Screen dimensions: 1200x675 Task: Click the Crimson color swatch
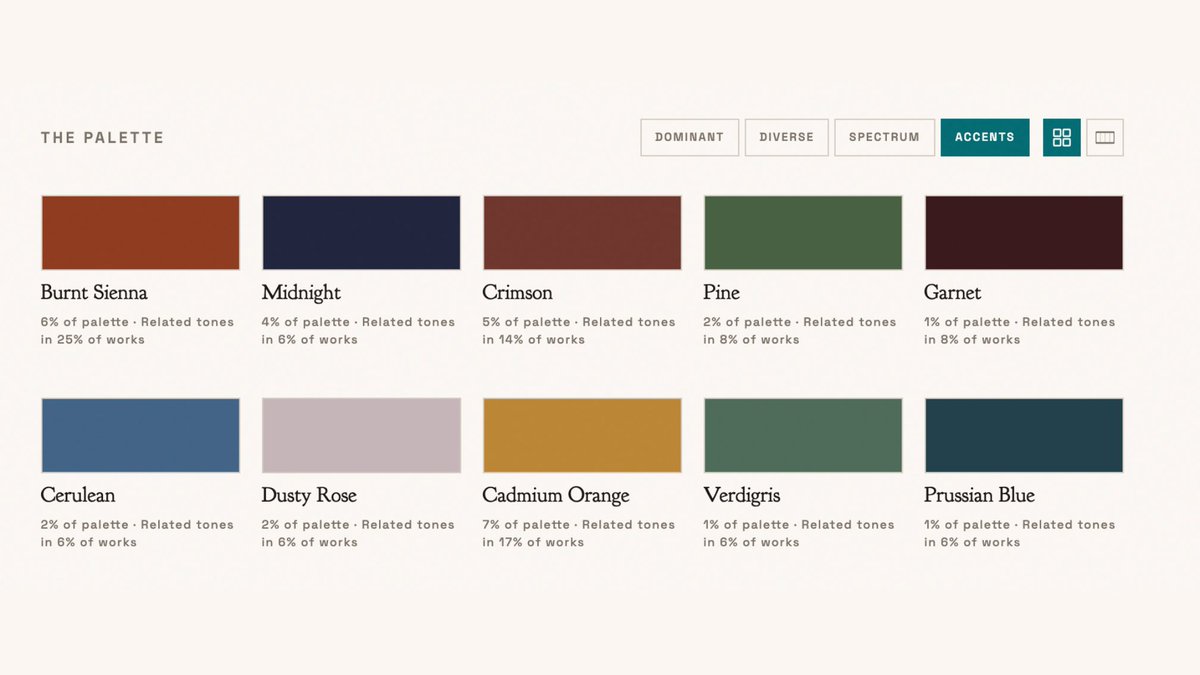[582, 232]
